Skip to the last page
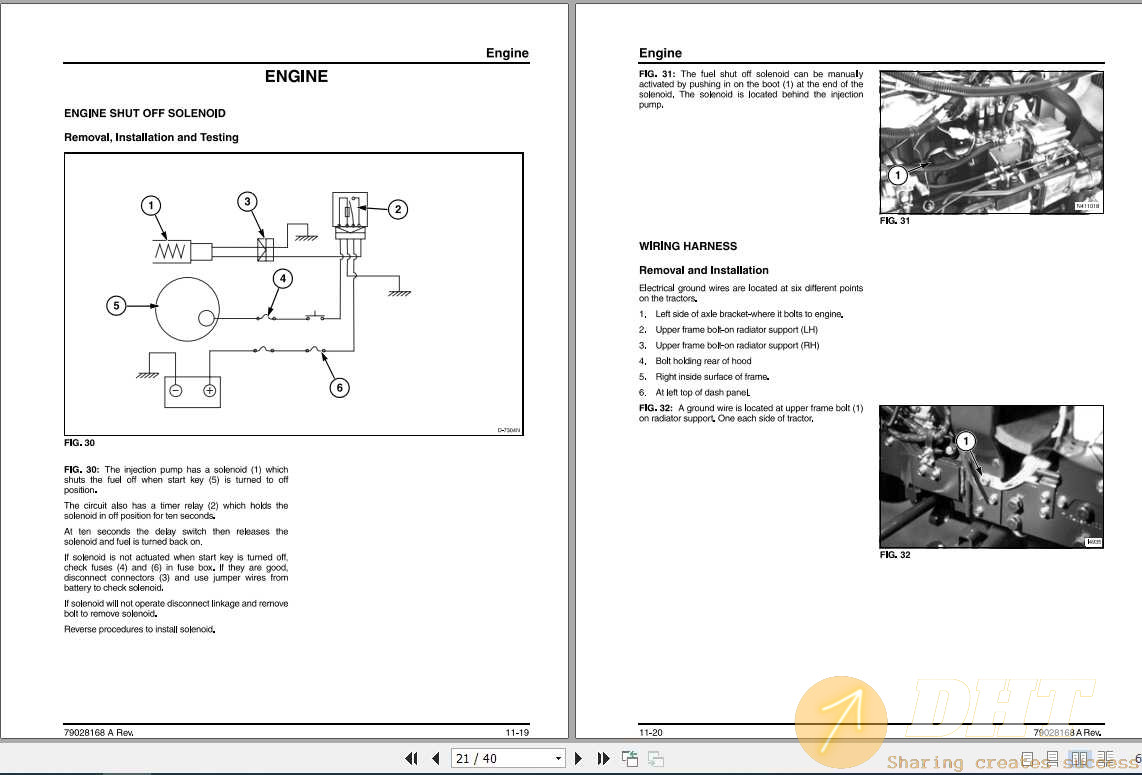This screenshot has width=1142, height=775. pyautogui.click(x=603, y=758)
